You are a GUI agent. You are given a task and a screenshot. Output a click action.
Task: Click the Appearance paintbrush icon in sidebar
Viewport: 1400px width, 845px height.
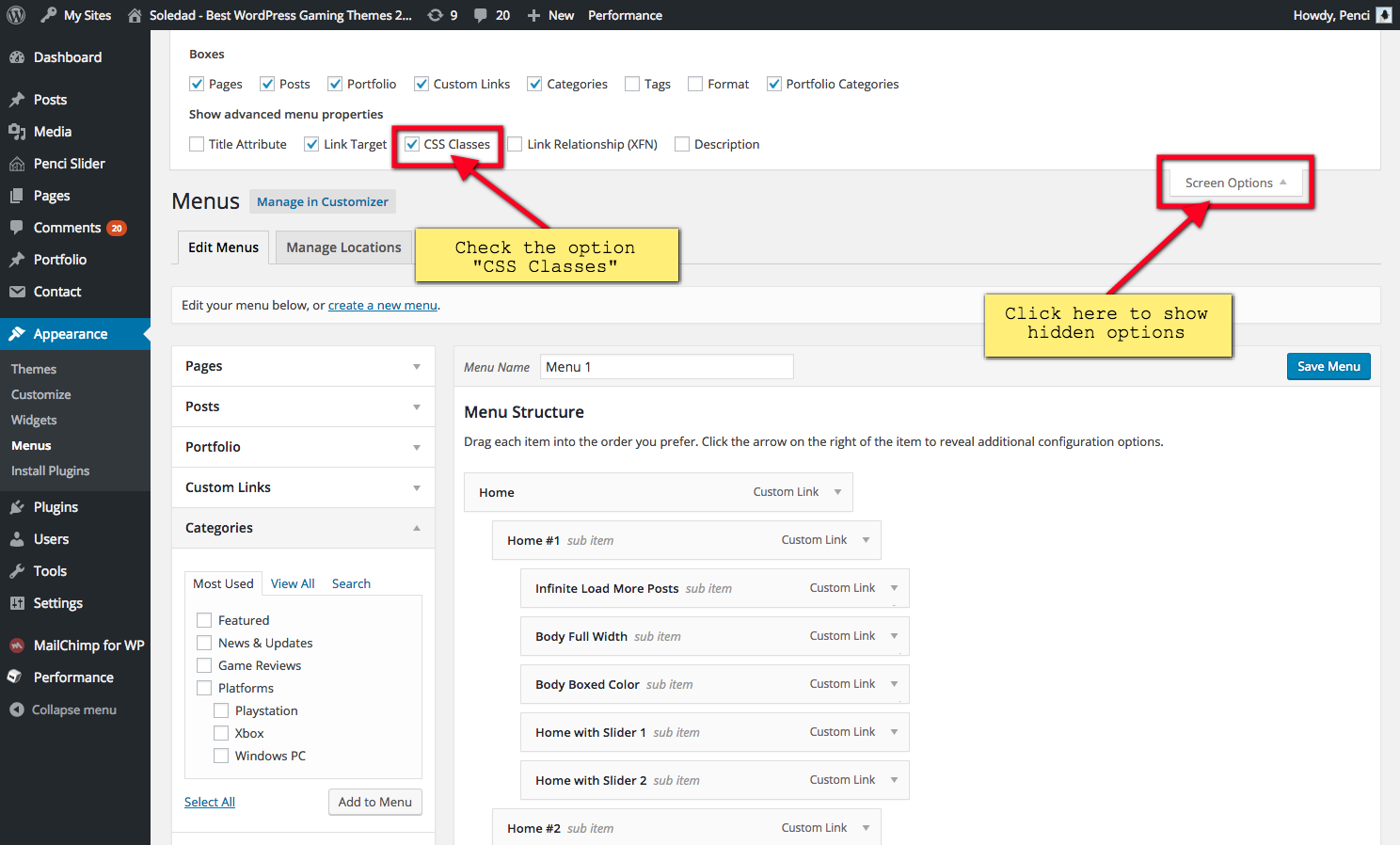click(x=17, y=334)
